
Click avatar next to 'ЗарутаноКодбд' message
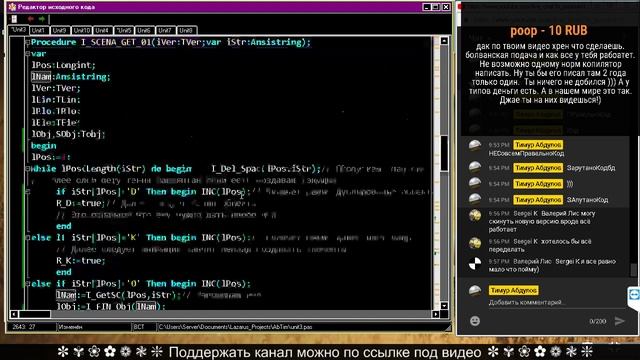[x=475, y=167]
